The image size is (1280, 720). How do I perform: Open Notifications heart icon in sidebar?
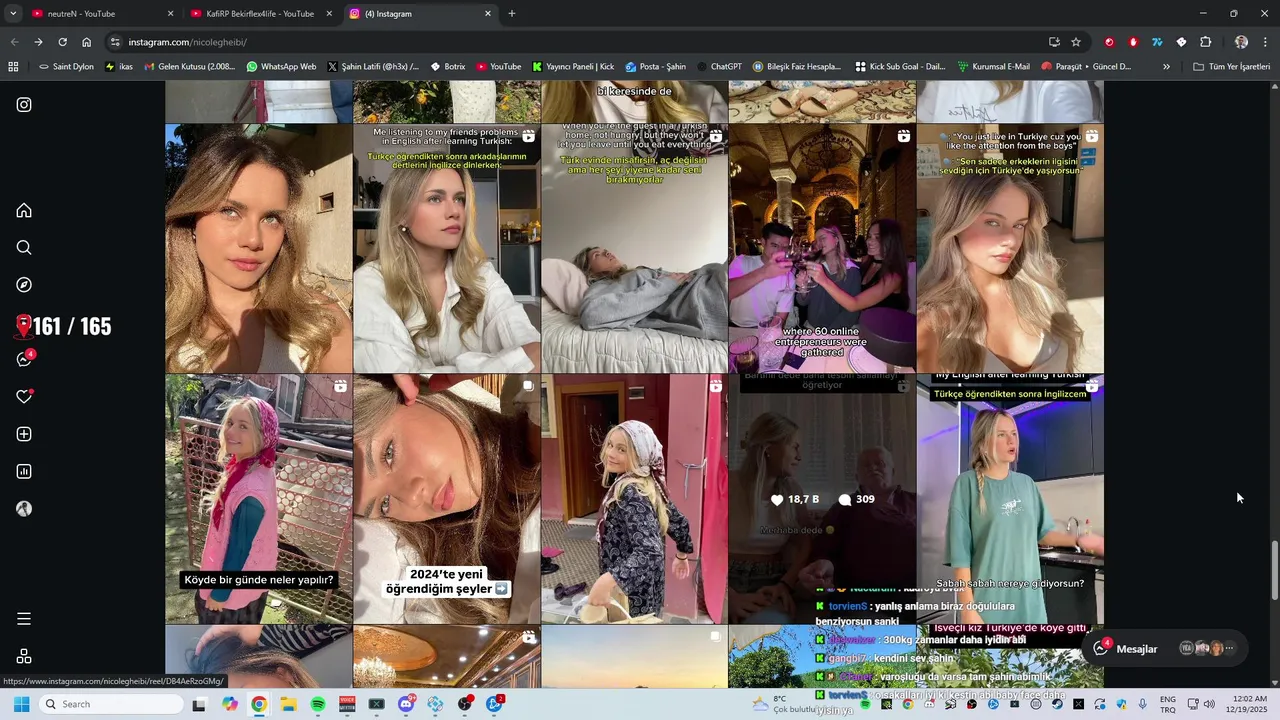pyautogui.click(x=24, y=397)
